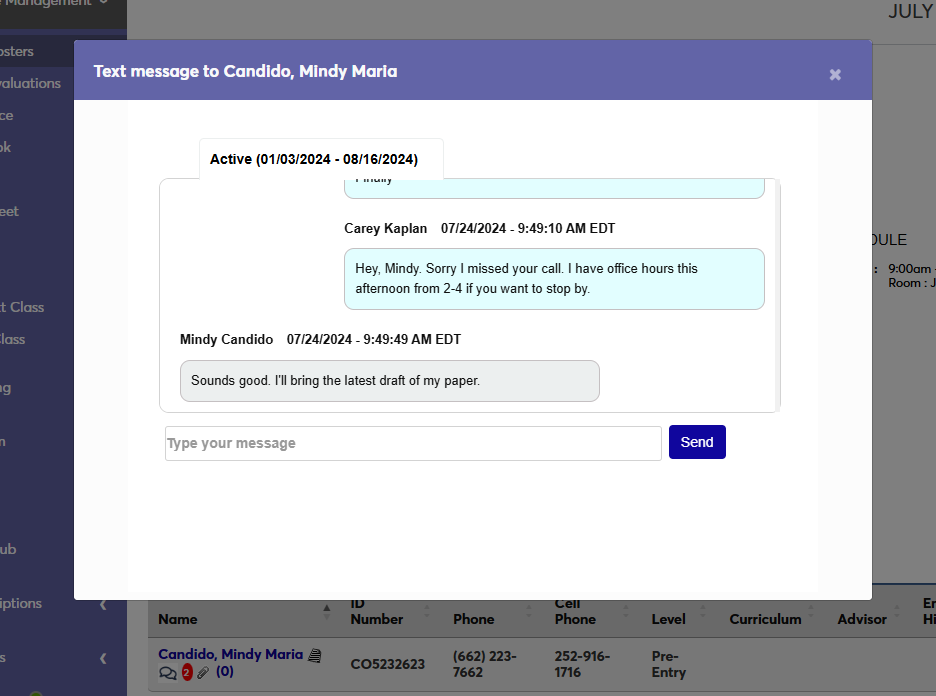Screen dimensions: 936x696
Task: Click the paperclip attachment icon for Mindy Candido
Action: coord(201,672)
